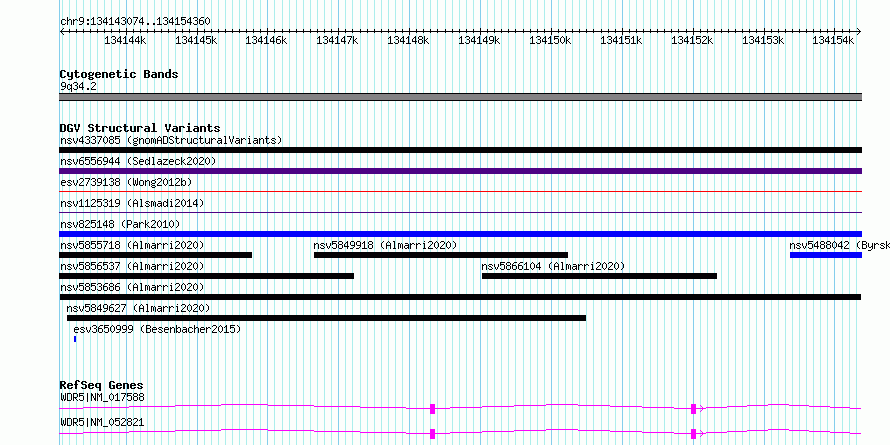Select the blue nsv825148 variant bar
The height and width of the screenshot is (445, 890).
[x=460, y=234]
